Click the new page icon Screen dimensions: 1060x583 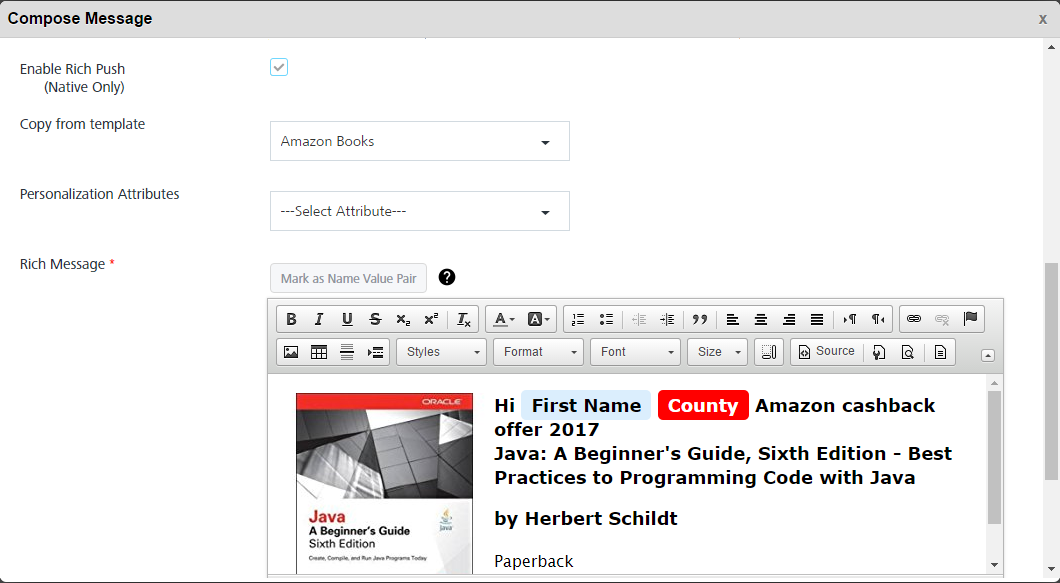940,352
